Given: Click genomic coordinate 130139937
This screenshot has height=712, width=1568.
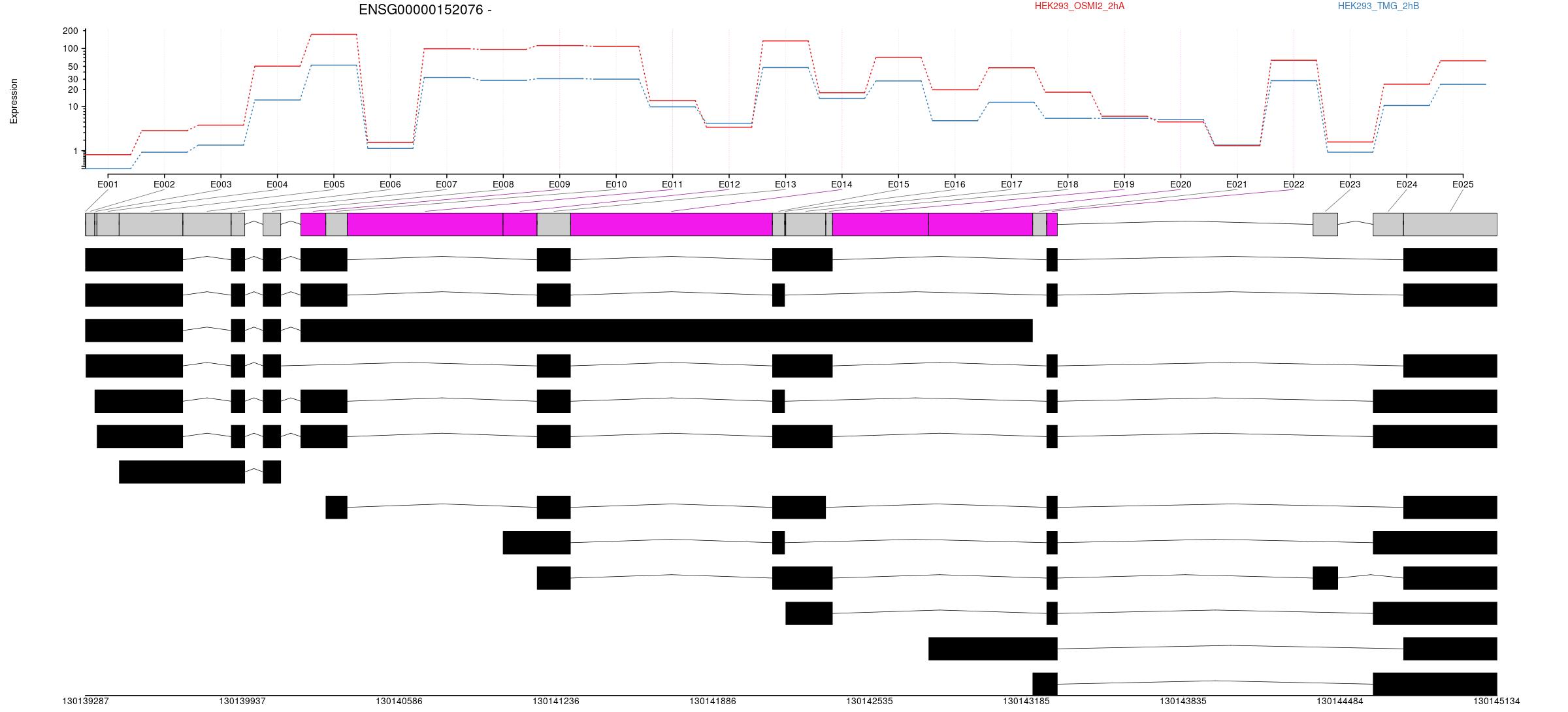Looking at the screenshot, I should [242, 701].
